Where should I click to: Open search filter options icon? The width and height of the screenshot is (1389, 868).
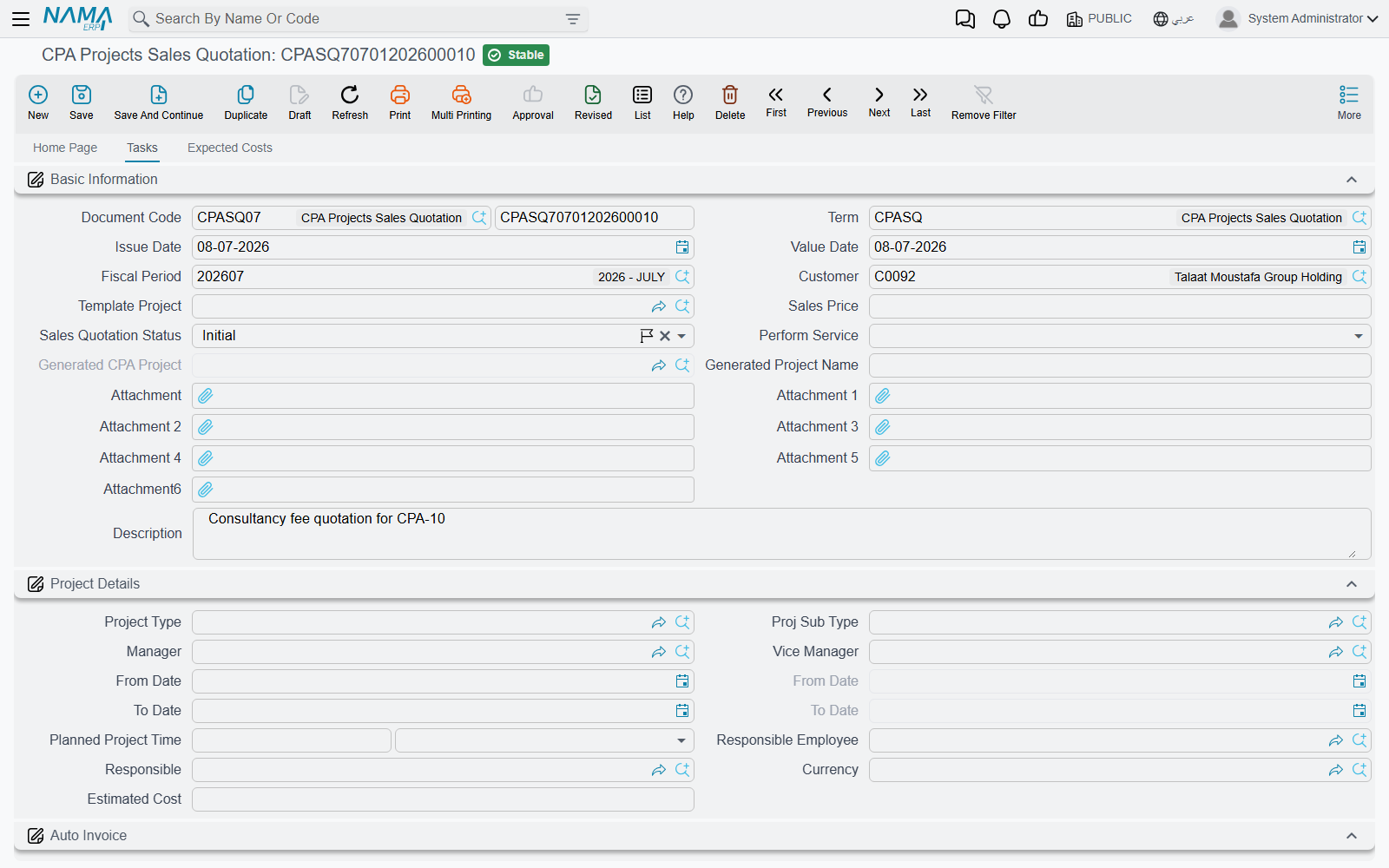coord(573,18)
